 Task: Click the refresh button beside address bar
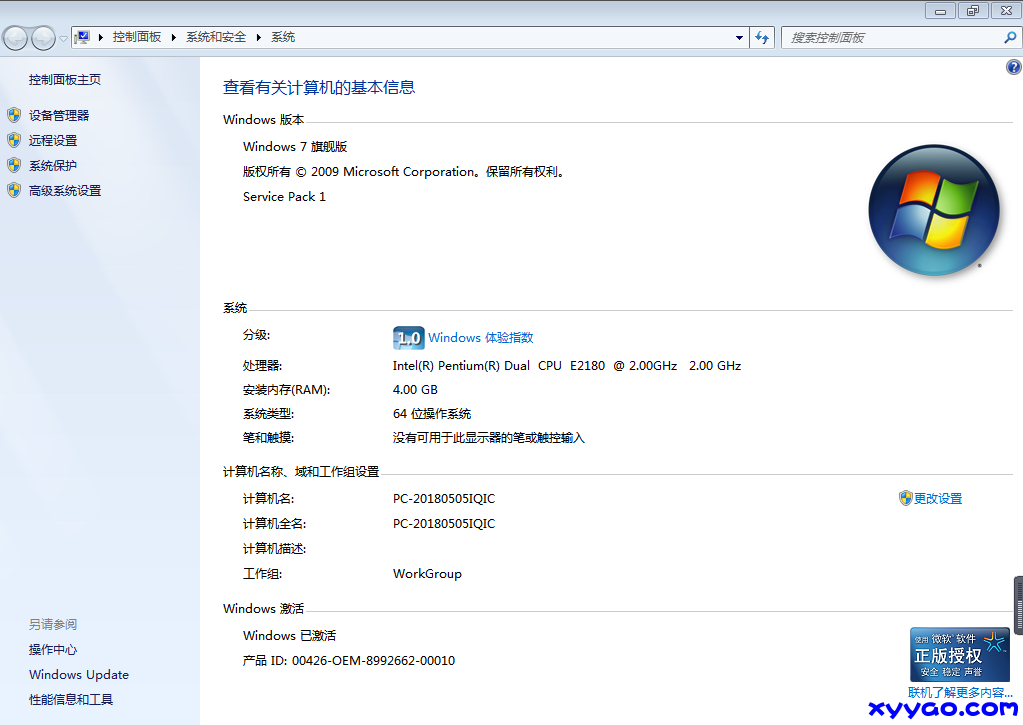pyautogui.click(x=762, y=37)
